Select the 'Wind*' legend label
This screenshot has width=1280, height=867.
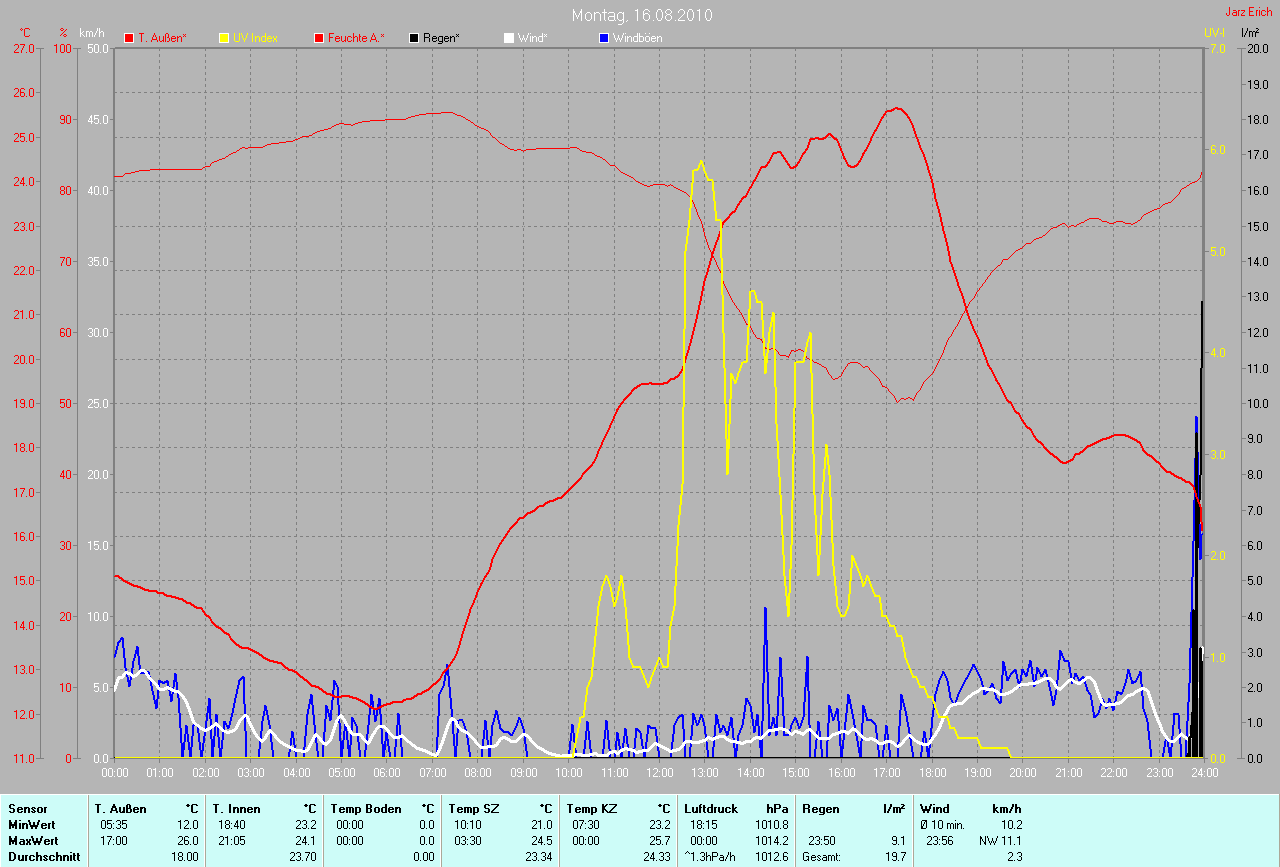532,38
